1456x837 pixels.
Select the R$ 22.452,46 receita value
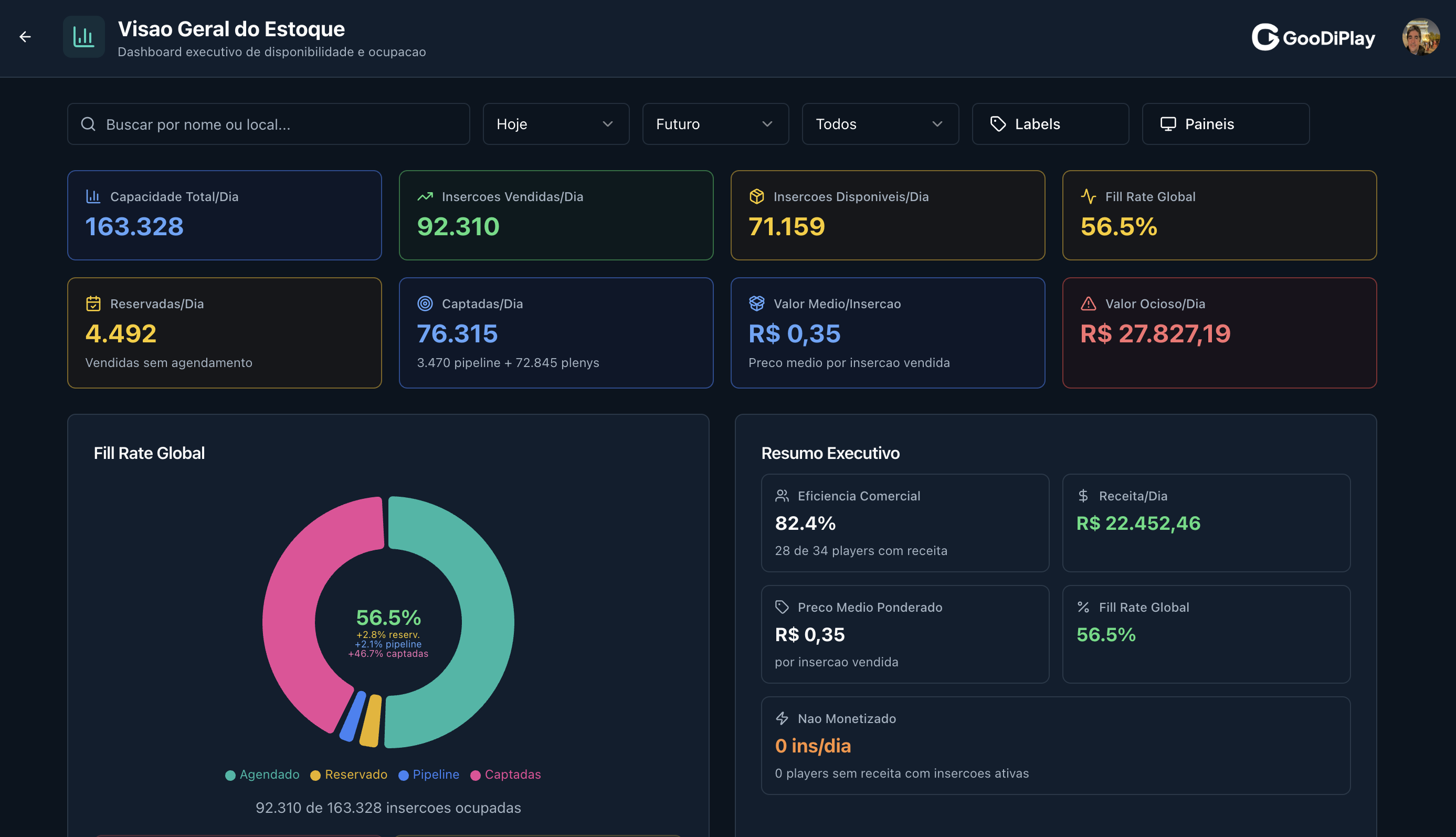[1138, 524]
